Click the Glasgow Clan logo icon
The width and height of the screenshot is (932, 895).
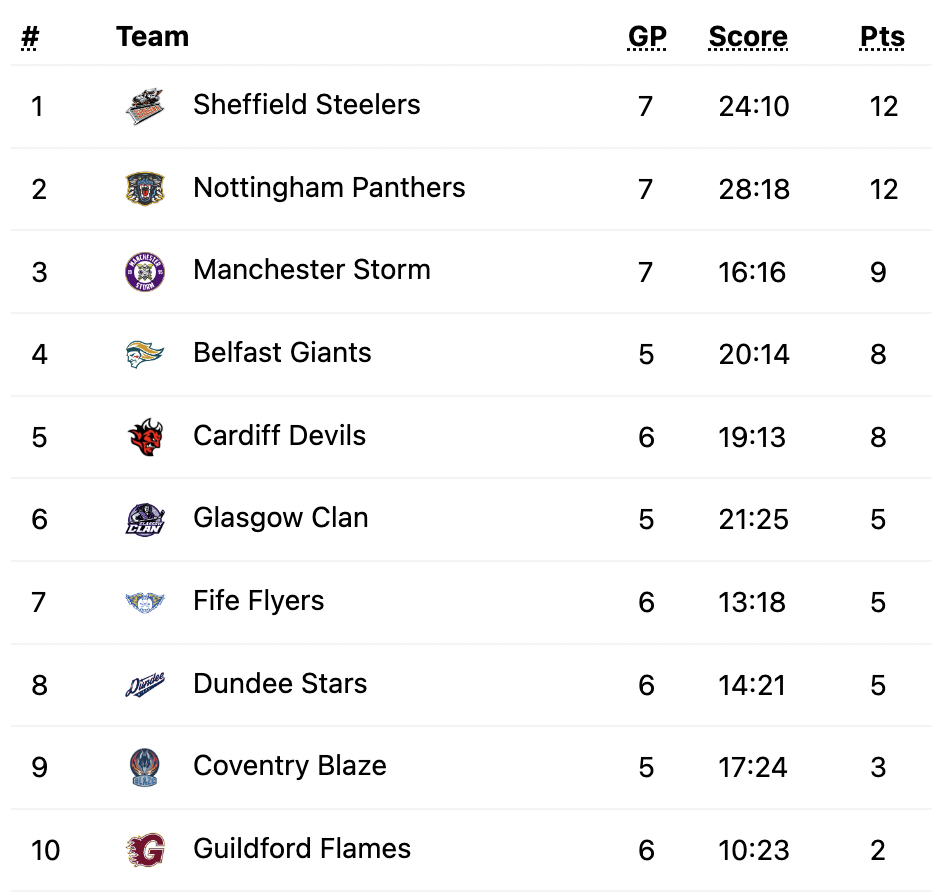pos(145,519)
